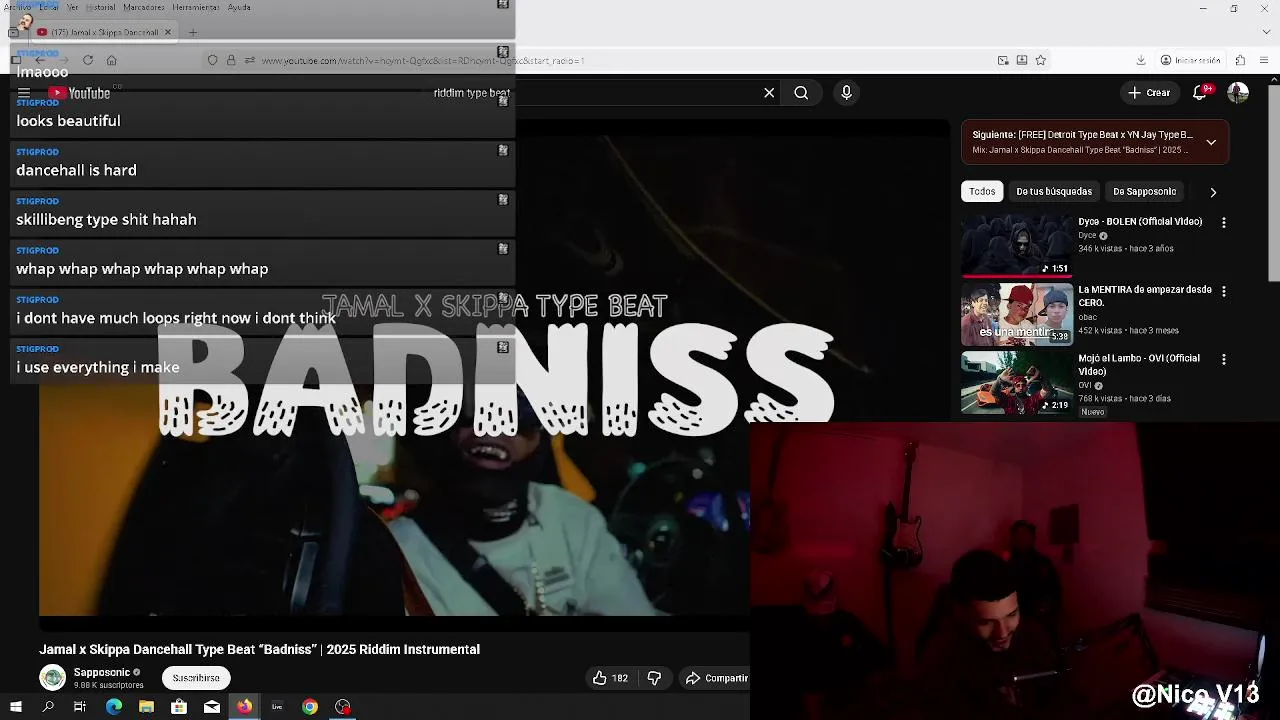Open Firefox application hamburger menu
Image resolution: width=1280 pixels, height=720 pixels.
pos(1264,60)
